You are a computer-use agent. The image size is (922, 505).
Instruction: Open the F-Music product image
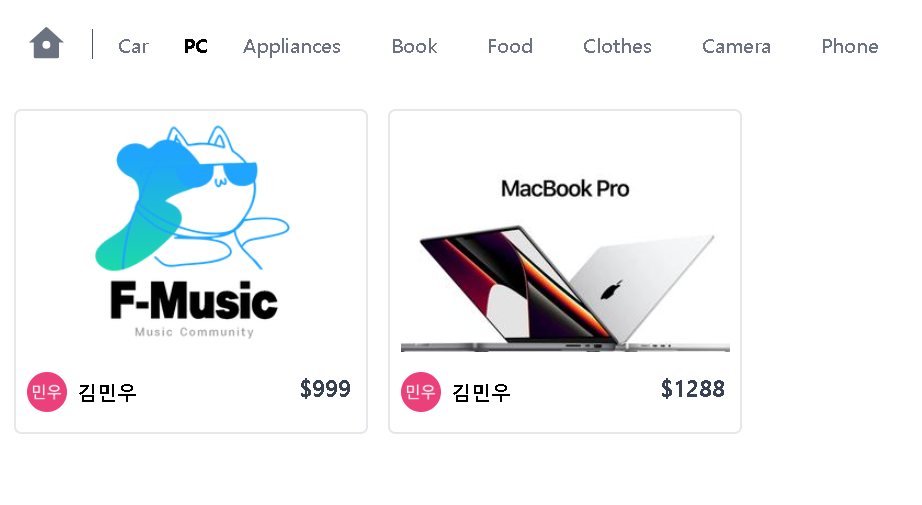click(x=192, y=235)
